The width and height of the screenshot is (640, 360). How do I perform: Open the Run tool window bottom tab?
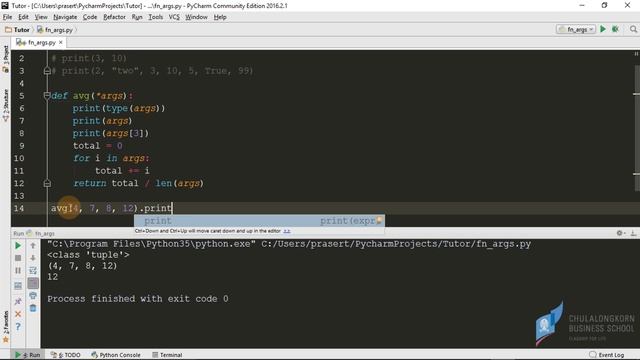(x=28, y=355)
